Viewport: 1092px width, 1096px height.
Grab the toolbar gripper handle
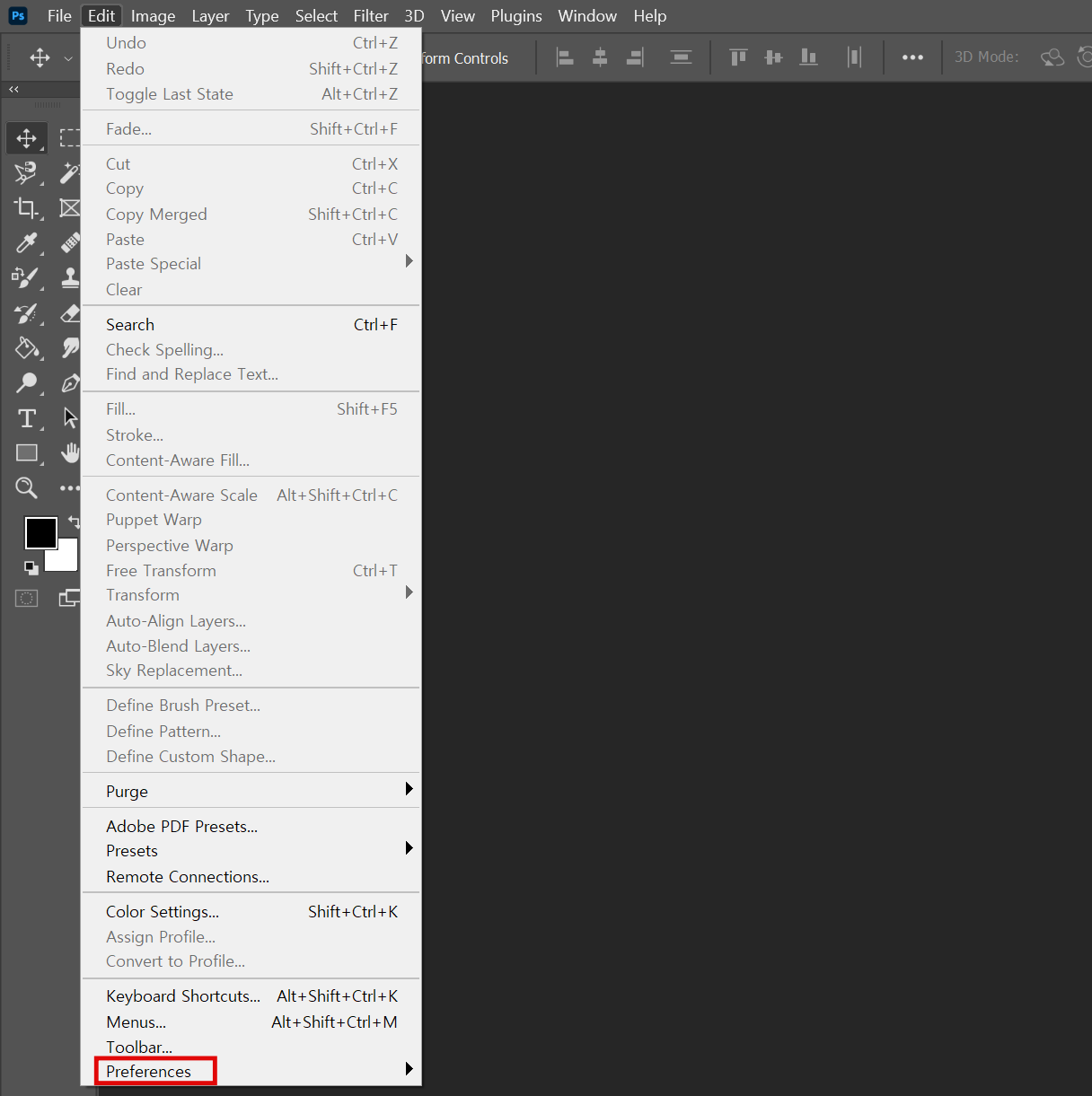click(48, 105)
